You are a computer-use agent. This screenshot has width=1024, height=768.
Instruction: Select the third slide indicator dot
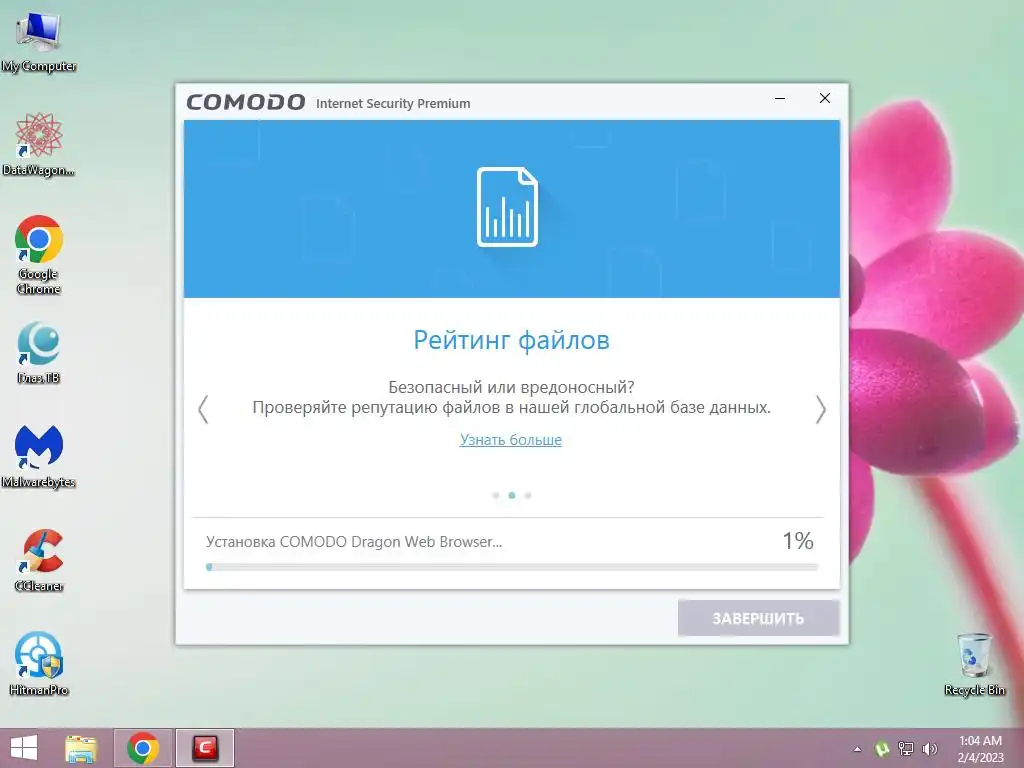pos(528,496)
